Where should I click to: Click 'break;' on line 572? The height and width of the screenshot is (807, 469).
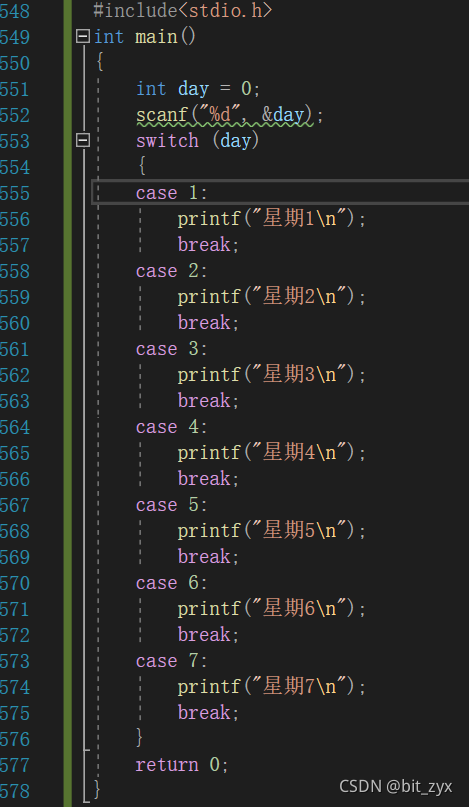(x=209, y=635)
